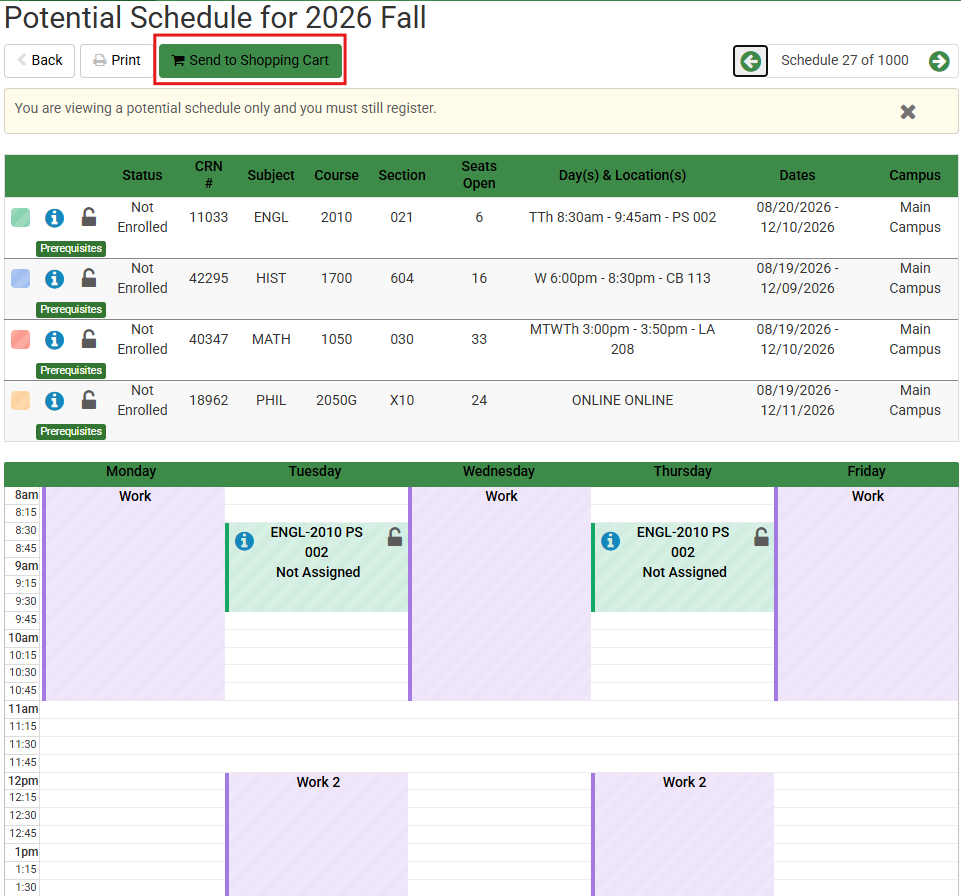Click 'ONLINE ONLINE' location text
Image resolution: width=961 pixels, height=896 pixels.
tap(622, 400)
